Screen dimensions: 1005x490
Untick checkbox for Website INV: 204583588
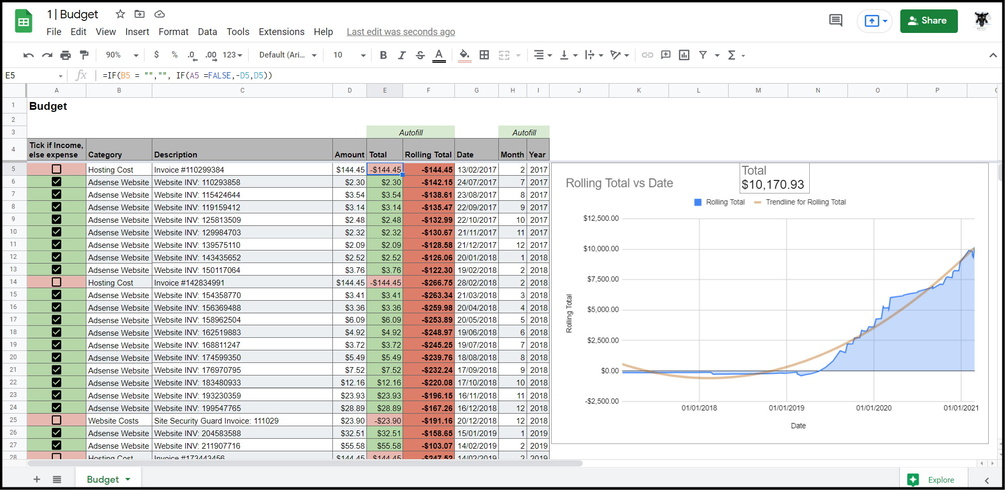tap(56, 433)
